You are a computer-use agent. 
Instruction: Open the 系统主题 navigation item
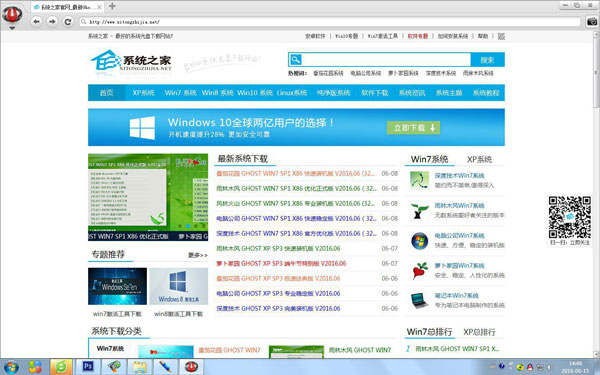tap(449, 93)
